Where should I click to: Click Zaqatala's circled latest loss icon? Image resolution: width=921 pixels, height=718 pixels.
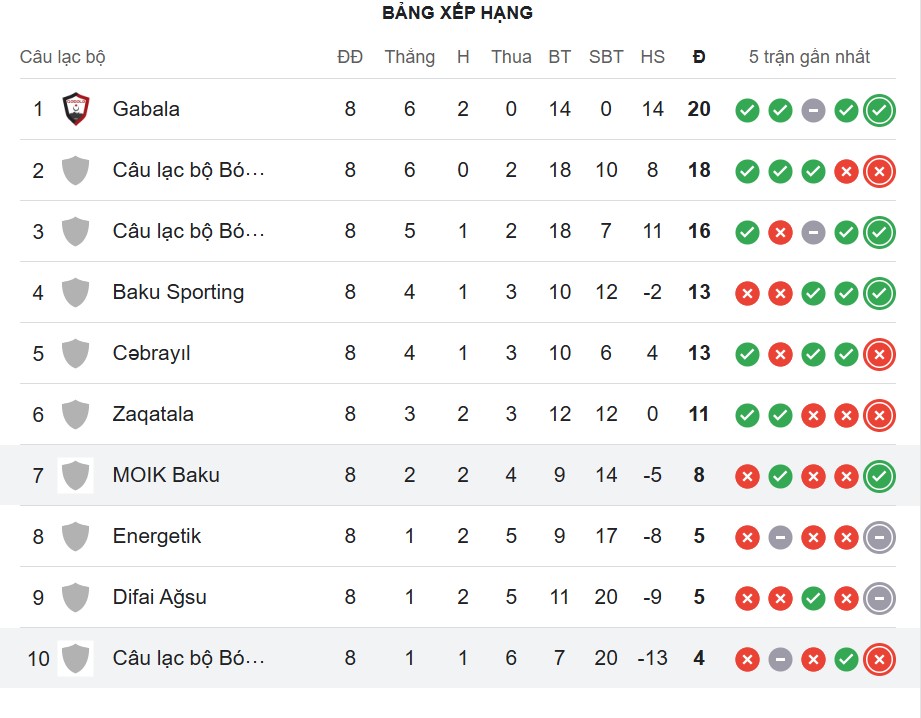879,415
